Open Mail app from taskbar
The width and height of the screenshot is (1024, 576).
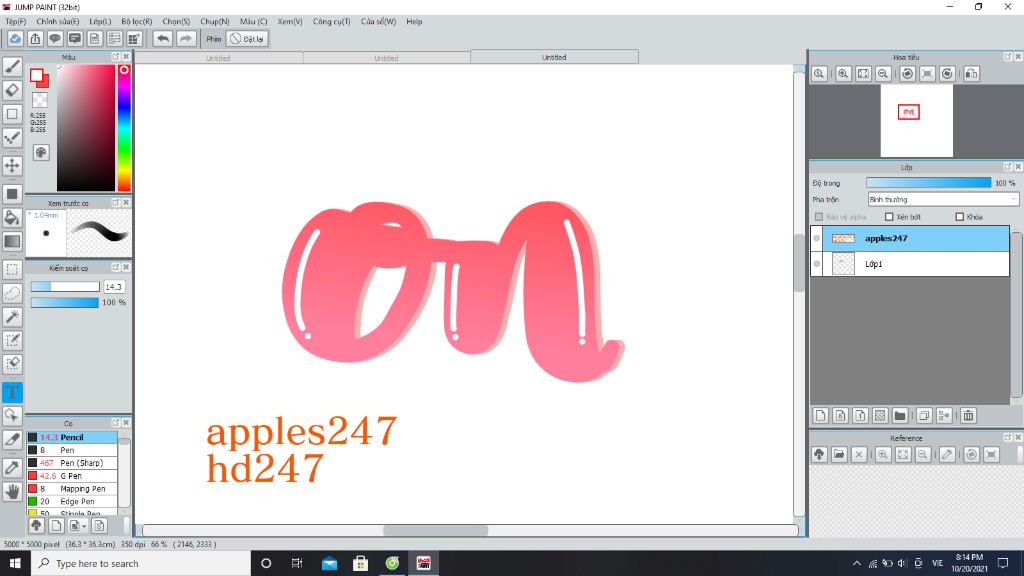329,563
